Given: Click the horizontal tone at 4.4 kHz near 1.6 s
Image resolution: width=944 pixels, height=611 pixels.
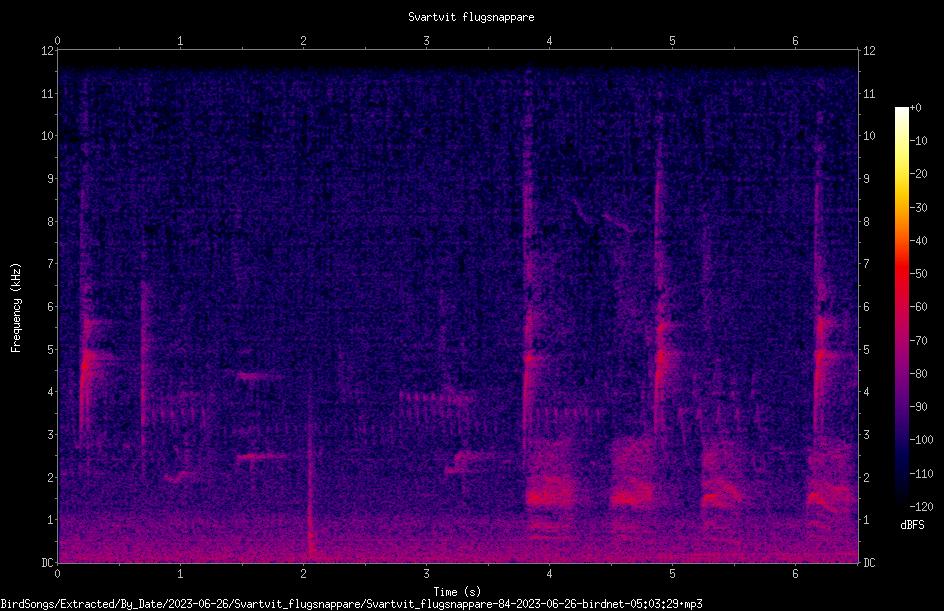Looking at the screenshot, I should (x=258, y=376).
